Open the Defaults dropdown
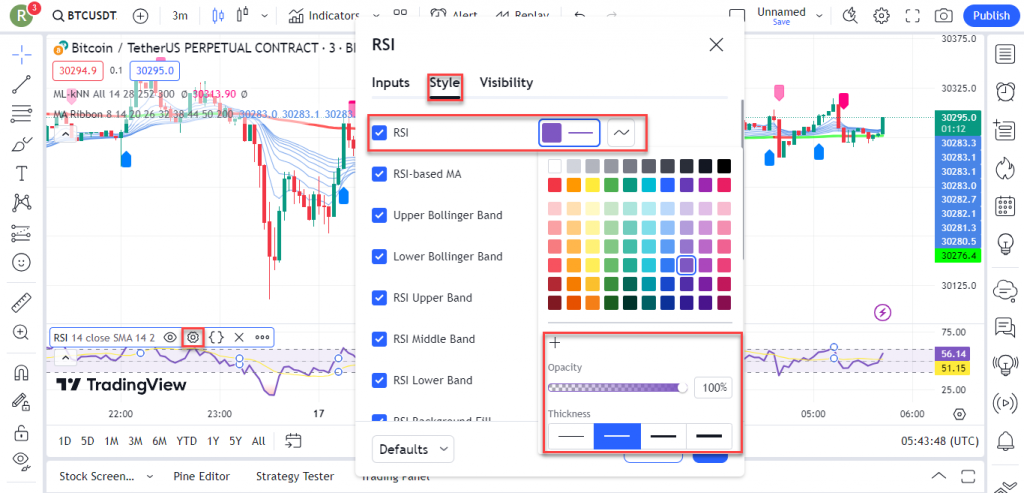This screenshot has height=493, width=1024. (x=413, y=449)
